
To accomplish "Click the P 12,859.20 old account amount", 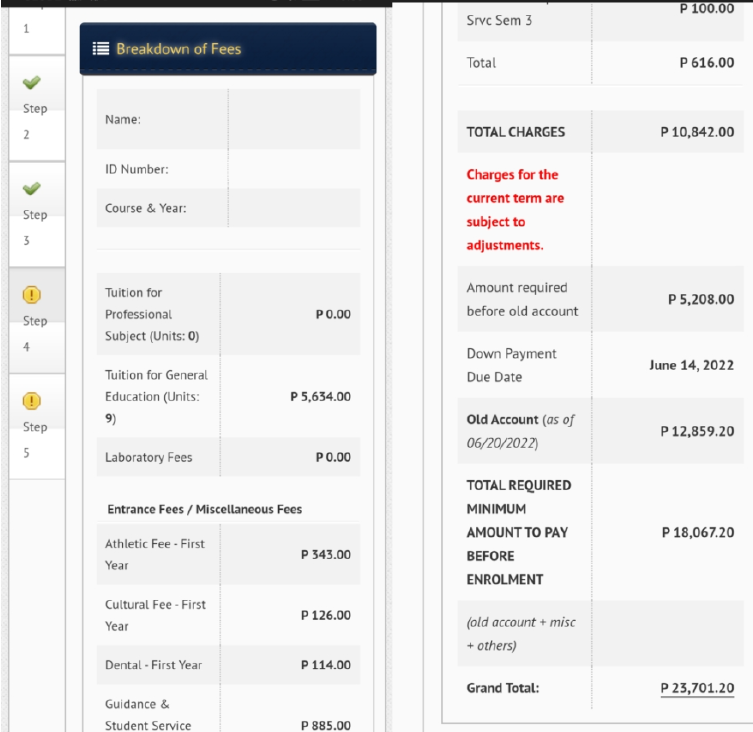I will tap(697, 431).
